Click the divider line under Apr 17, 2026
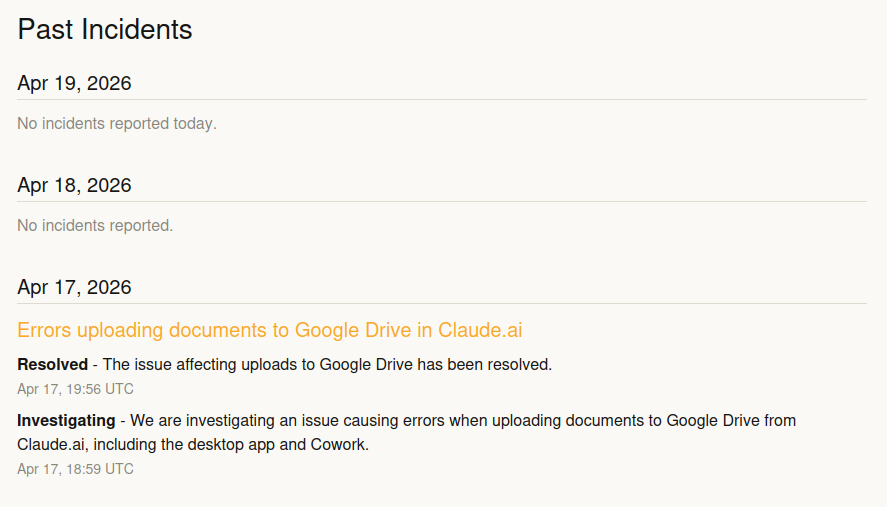The height and width of the screenshot is (507, 887). click(442, 304)
